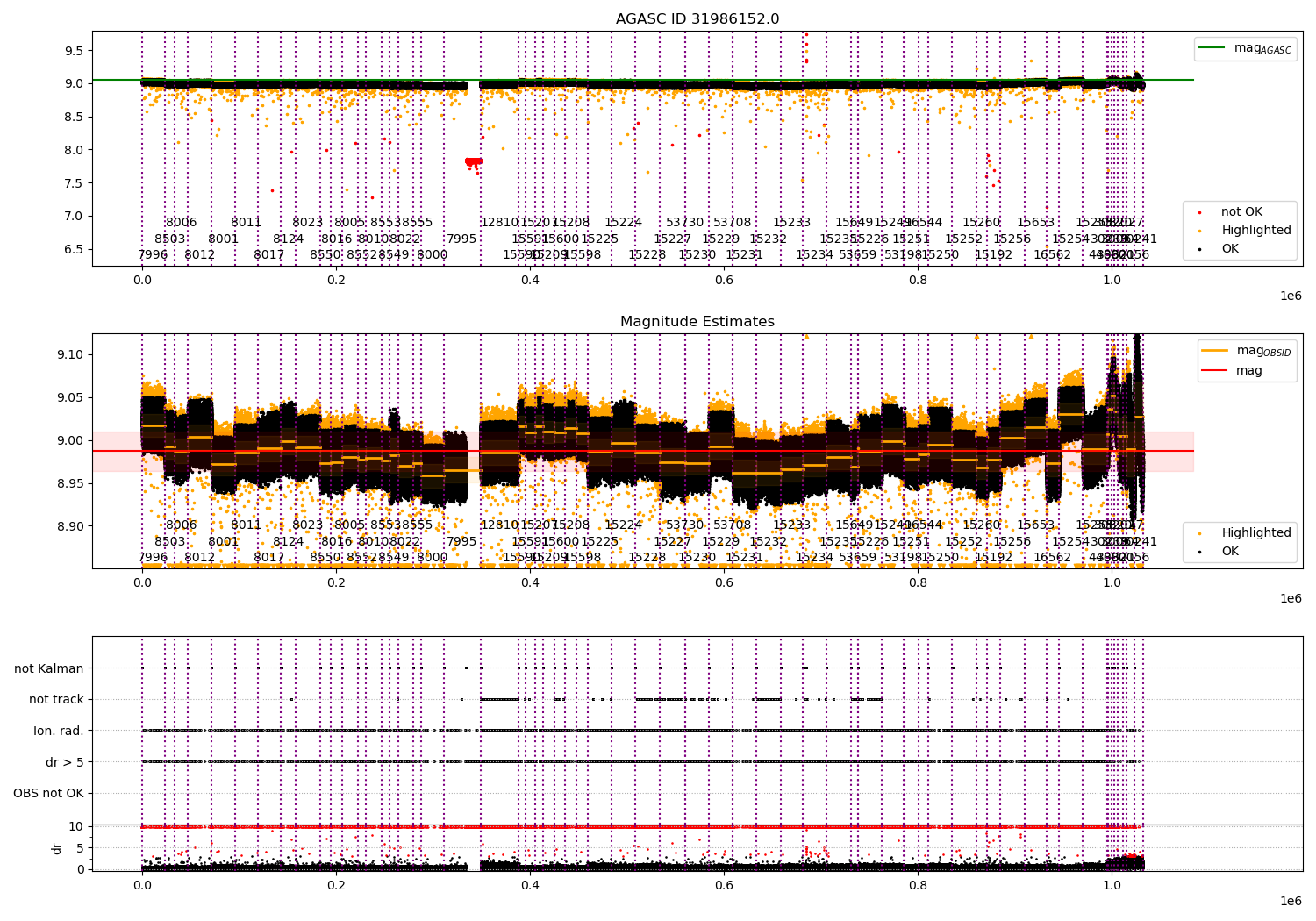
Task: Click the 9.10 y-tick in the middle plot
Action: [x=70, y=355]
